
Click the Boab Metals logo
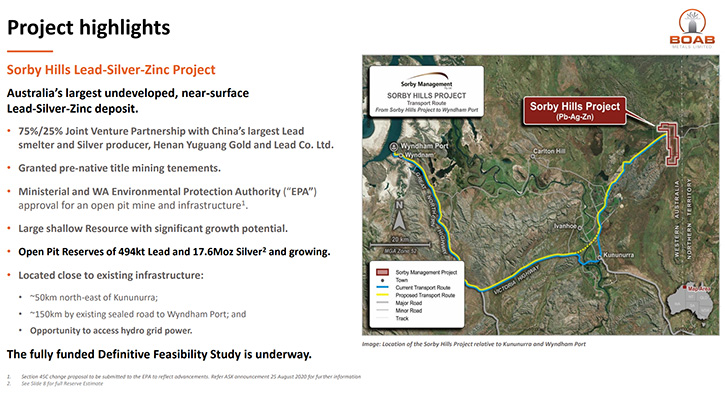[692, 29]
